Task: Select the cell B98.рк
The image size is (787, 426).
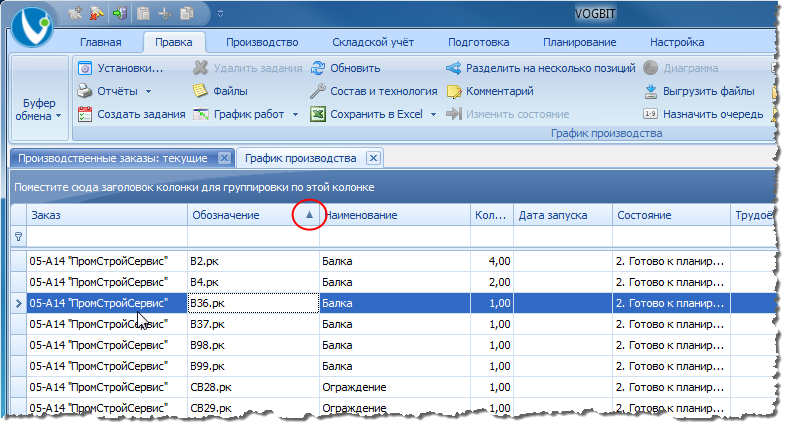Action: (x=253, y=345)
